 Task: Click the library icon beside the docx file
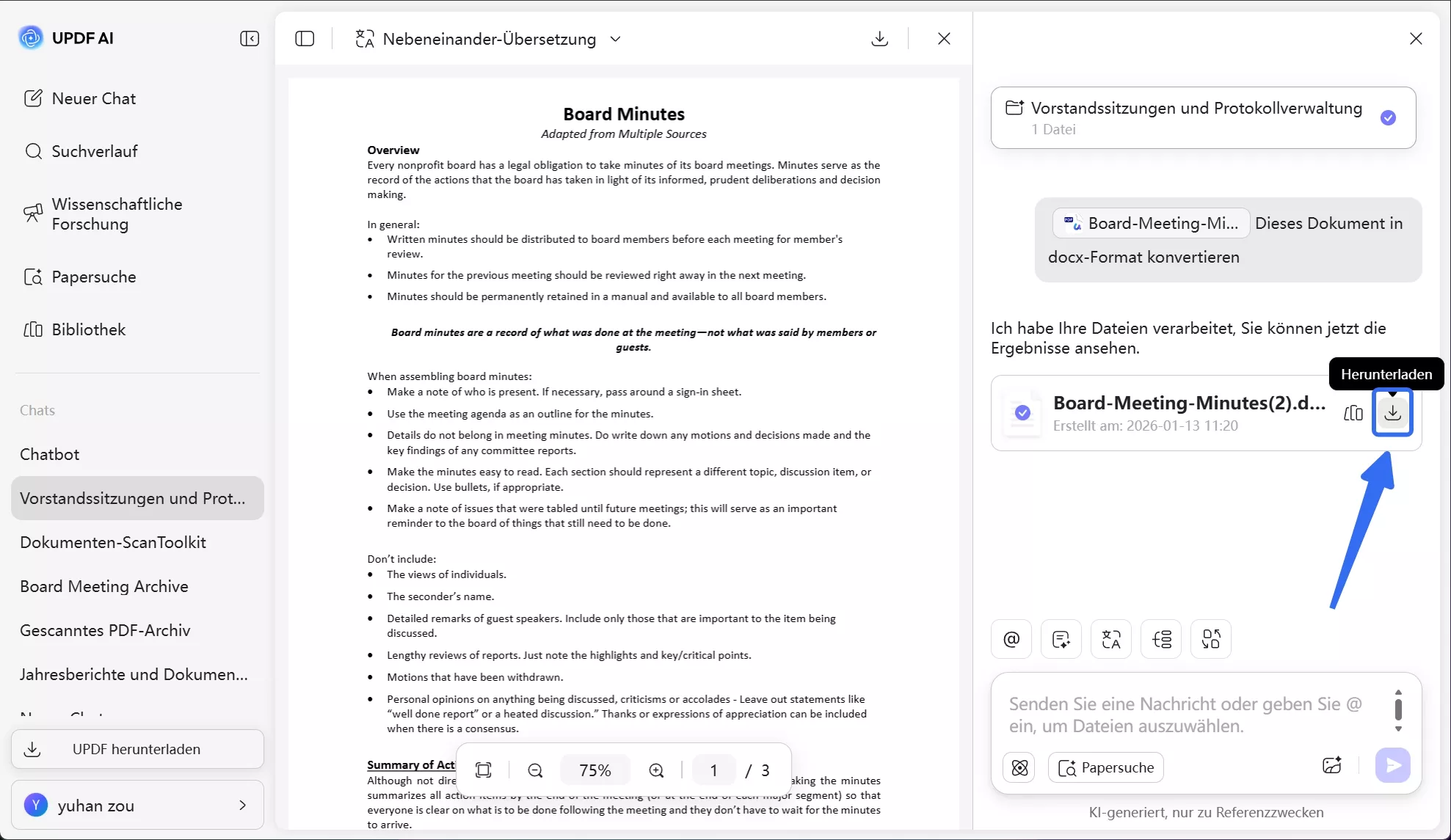coord(1353,413)
